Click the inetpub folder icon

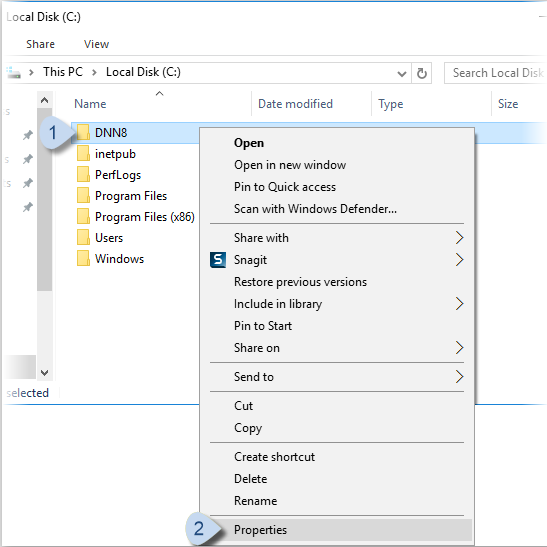83,153
